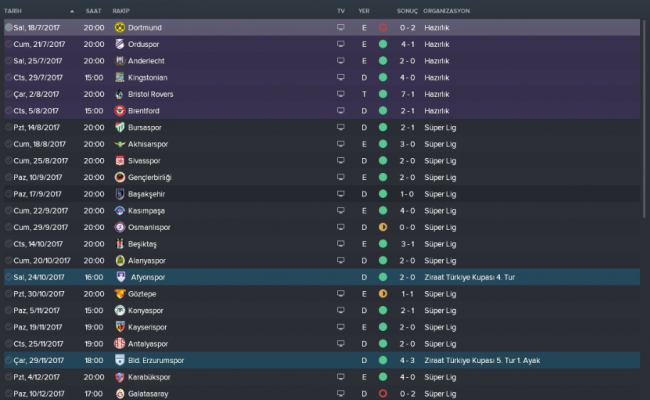Click the TV icon on Bursaspor row
The width and height of the screenshot is (650, 400).
tap(340, 127)
